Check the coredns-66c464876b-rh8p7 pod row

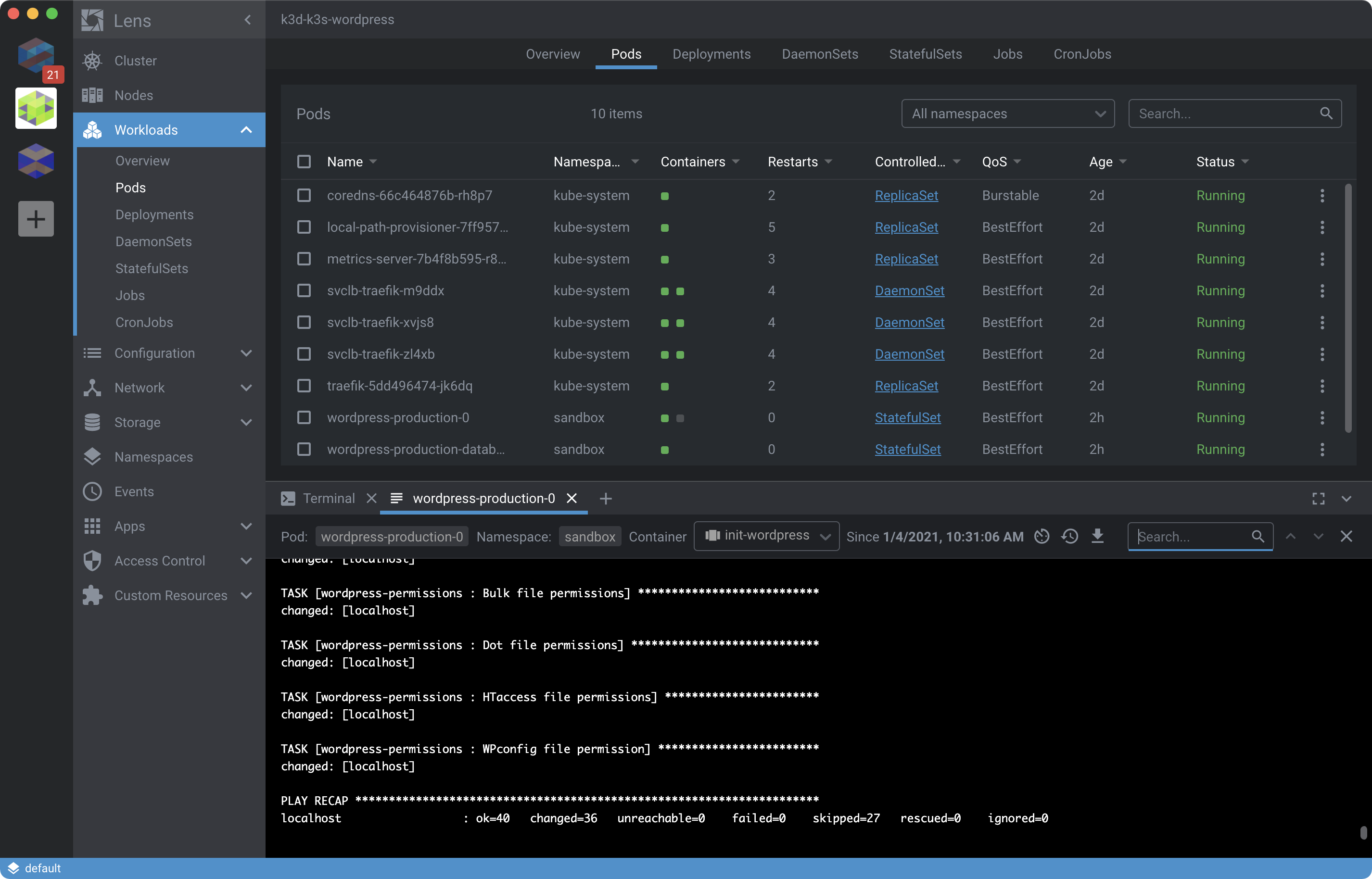pyautogui.click(x=305, y=196)
